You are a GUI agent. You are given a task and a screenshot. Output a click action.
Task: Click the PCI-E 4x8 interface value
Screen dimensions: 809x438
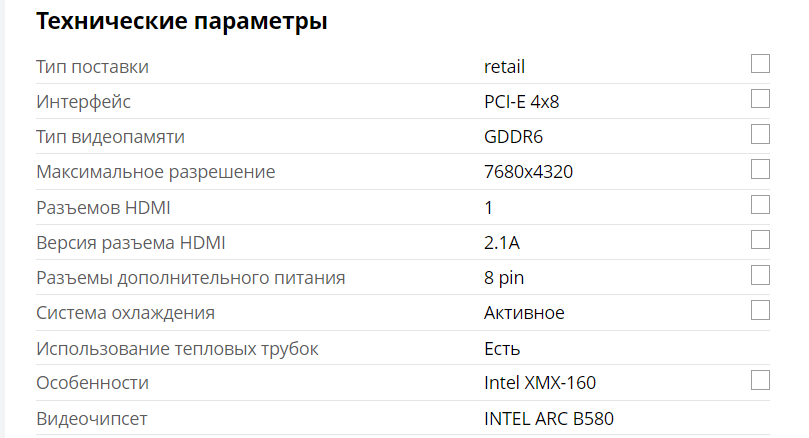[528, 102]
